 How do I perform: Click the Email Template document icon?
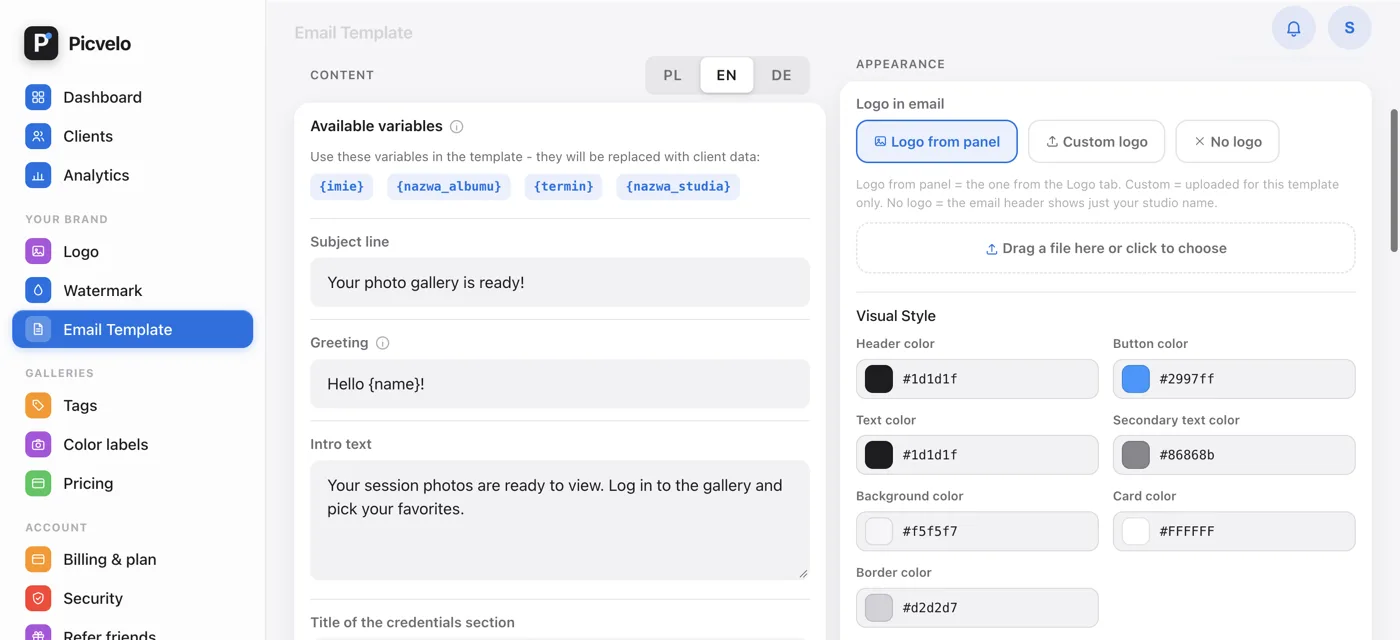[38, 329]
